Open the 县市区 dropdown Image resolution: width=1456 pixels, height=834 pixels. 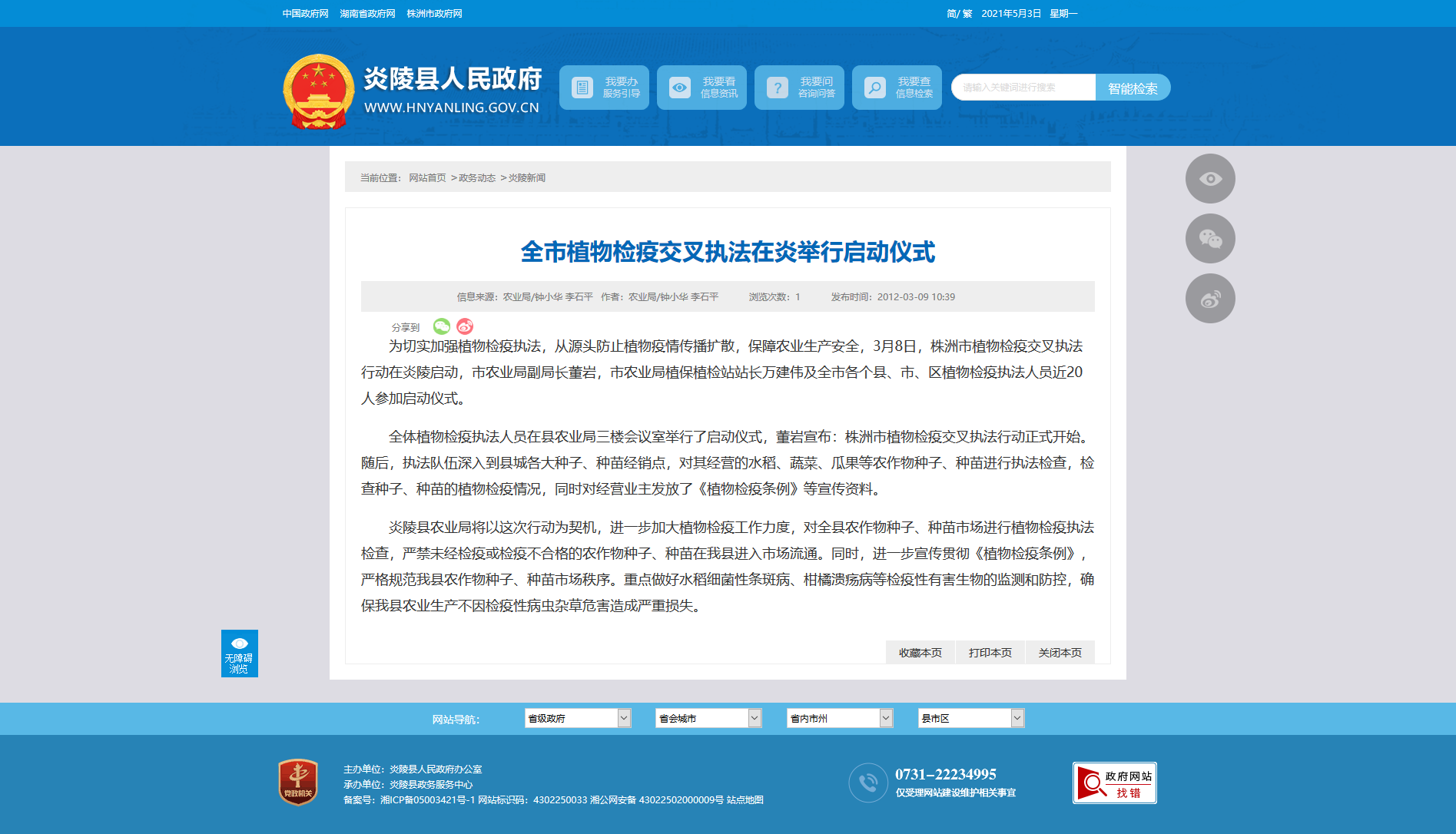[971, 718]
